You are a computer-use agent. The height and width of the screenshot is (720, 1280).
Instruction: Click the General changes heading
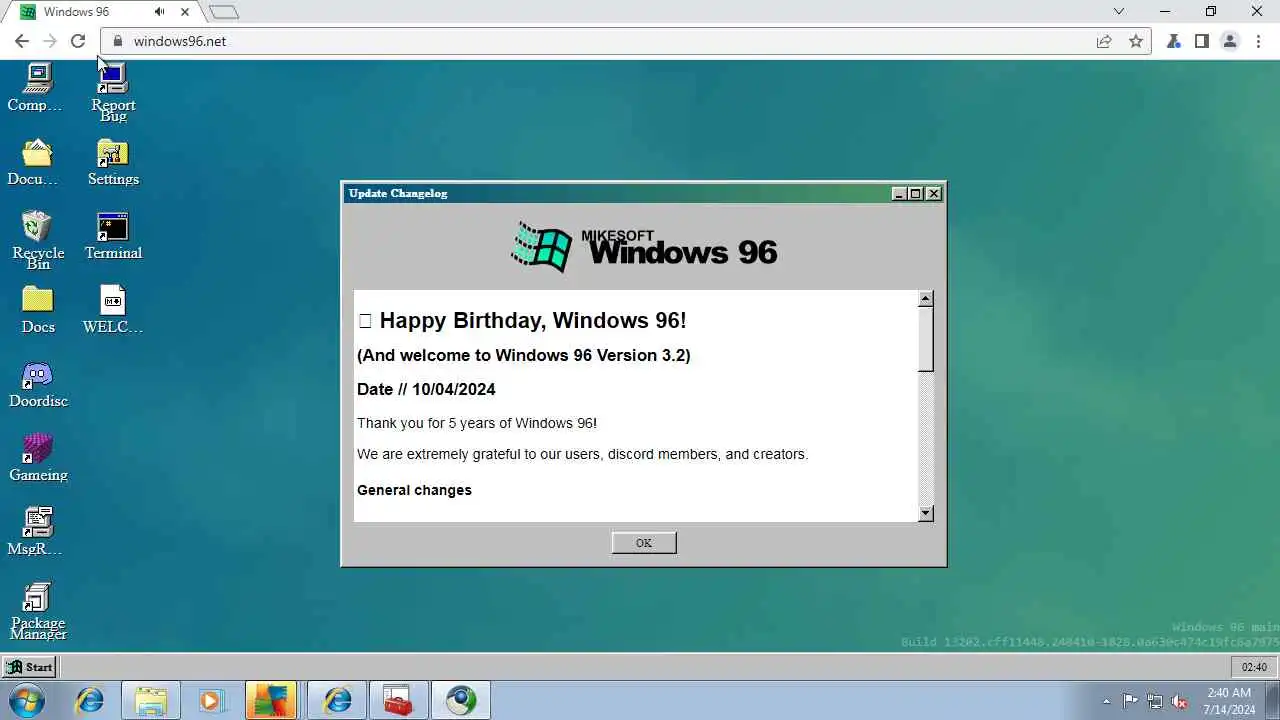point(414,490)
